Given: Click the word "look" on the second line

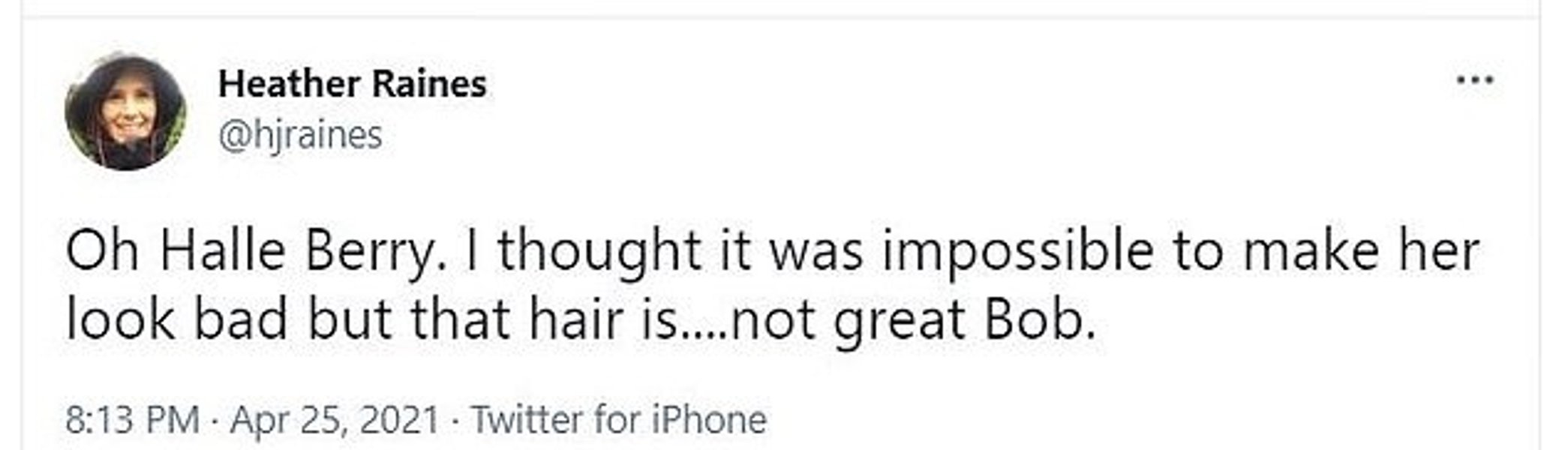Looking at the screenshot, I should [x=120, y=319].
